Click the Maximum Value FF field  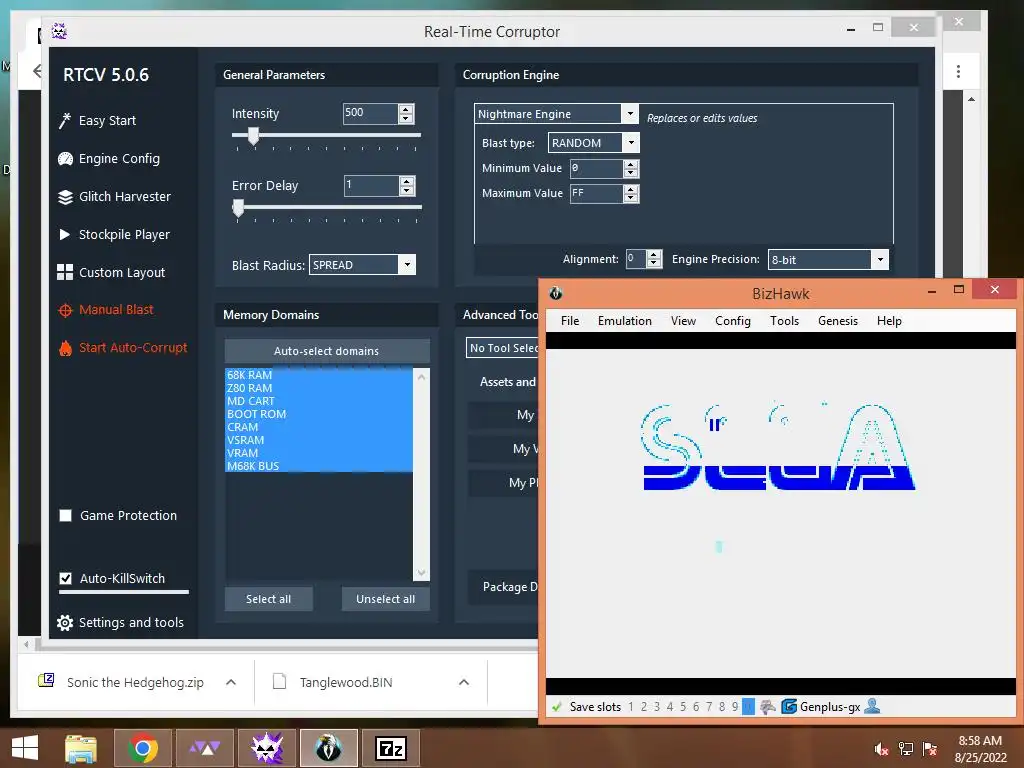coord(596,193)
